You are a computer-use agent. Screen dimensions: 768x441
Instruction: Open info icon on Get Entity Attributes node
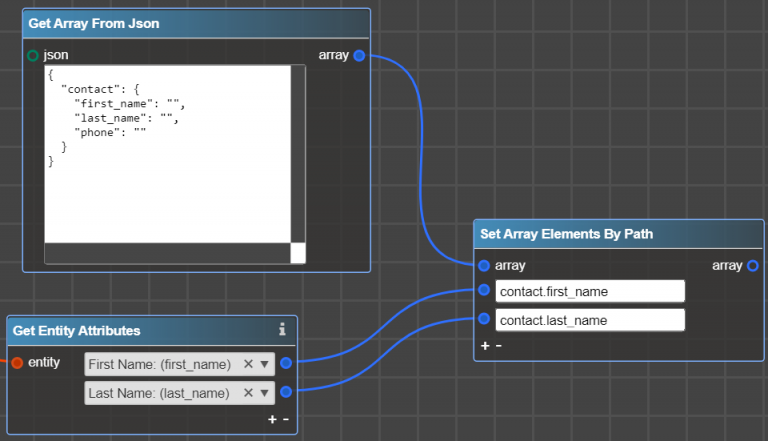(x=282, y=329)
